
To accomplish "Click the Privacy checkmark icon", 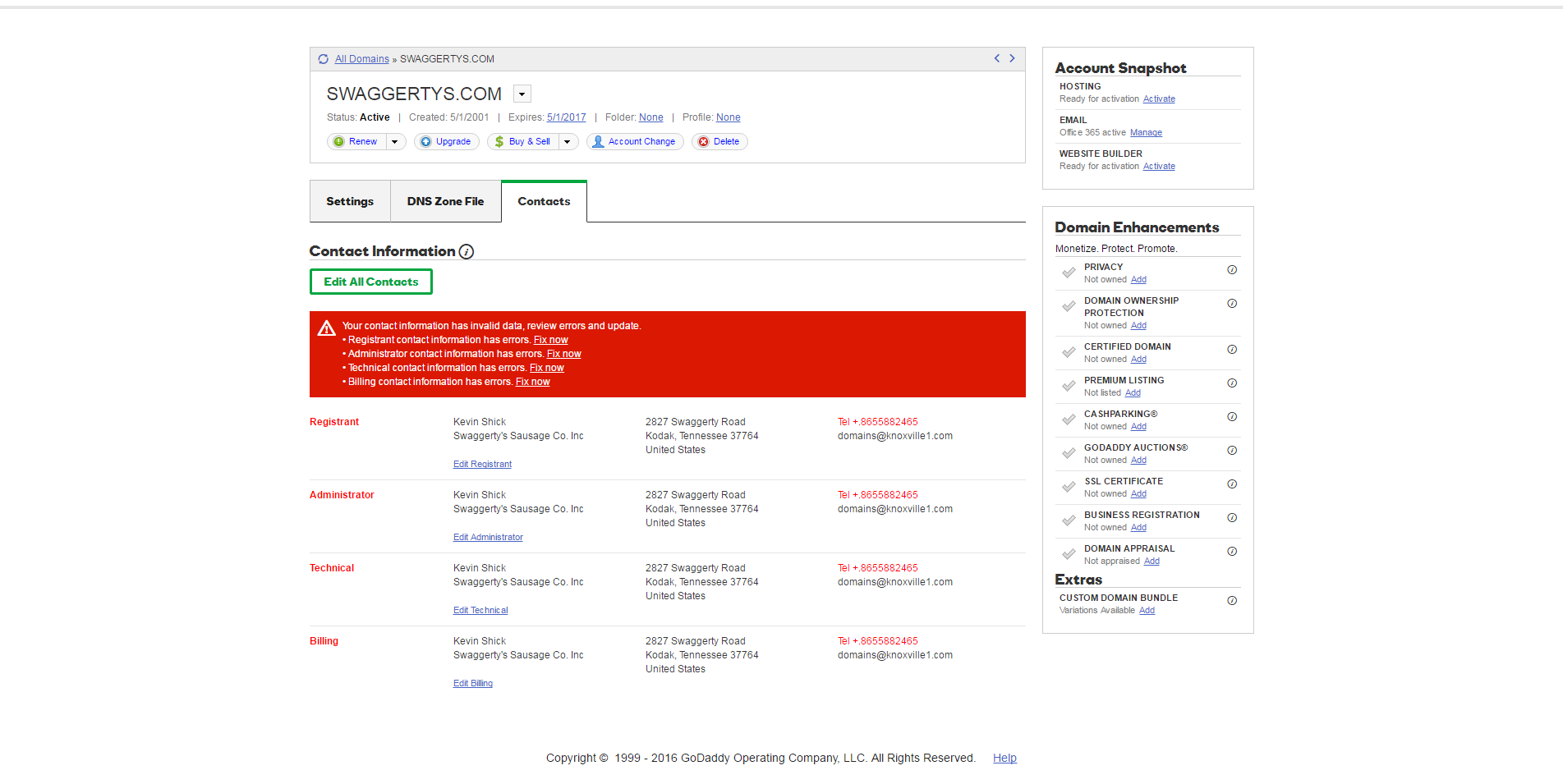I will pyautogui.click(x=1069, y=273).
